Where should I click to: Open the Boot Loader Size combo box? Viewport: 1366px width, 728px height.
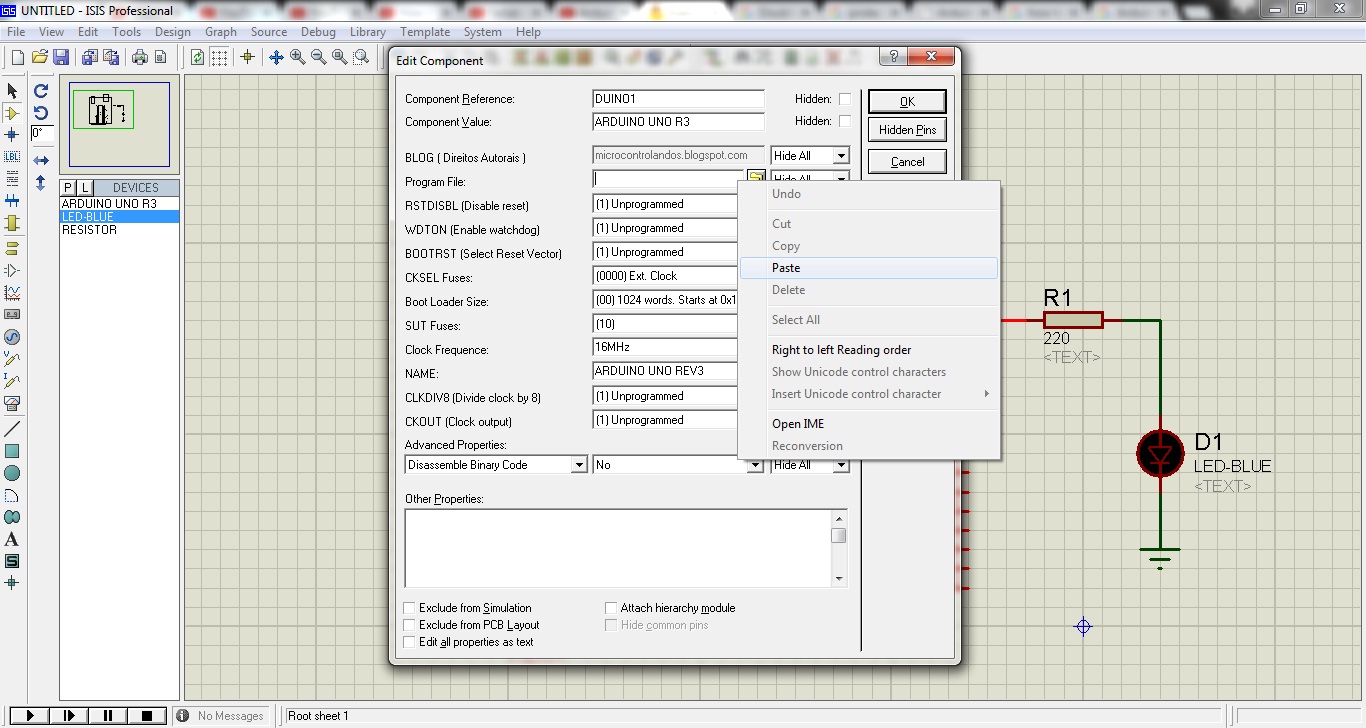point(666,300)
